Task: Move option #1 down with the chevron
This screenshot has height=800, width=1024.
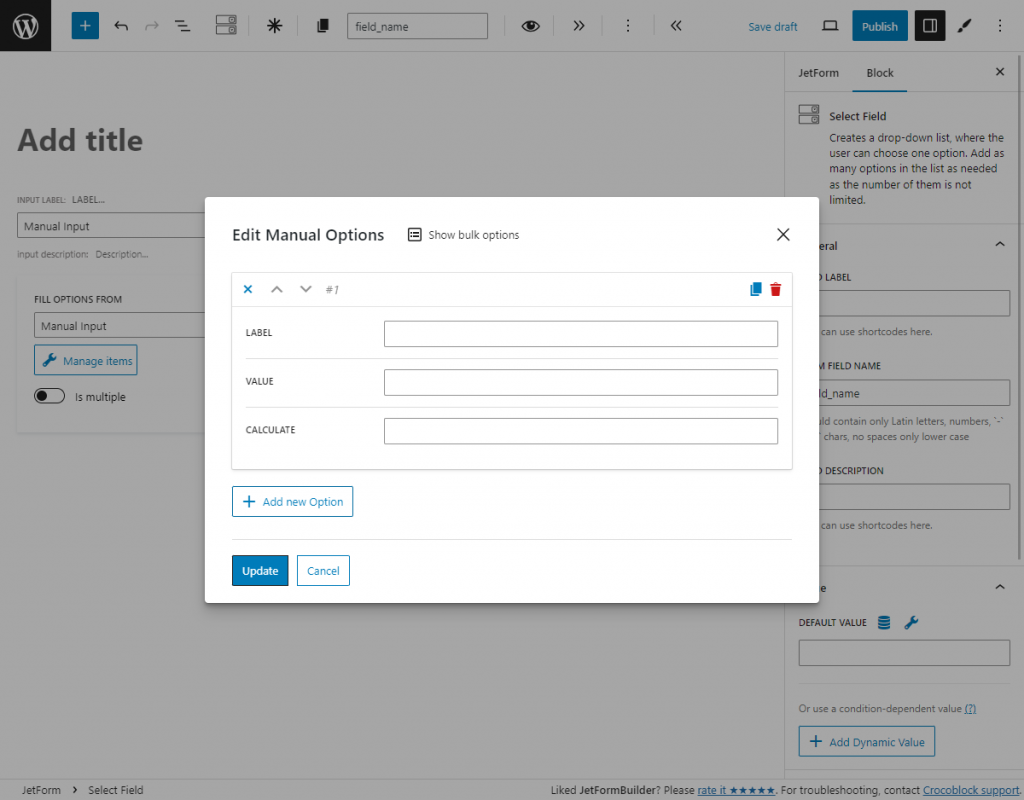Action: [x=306, y=289]
